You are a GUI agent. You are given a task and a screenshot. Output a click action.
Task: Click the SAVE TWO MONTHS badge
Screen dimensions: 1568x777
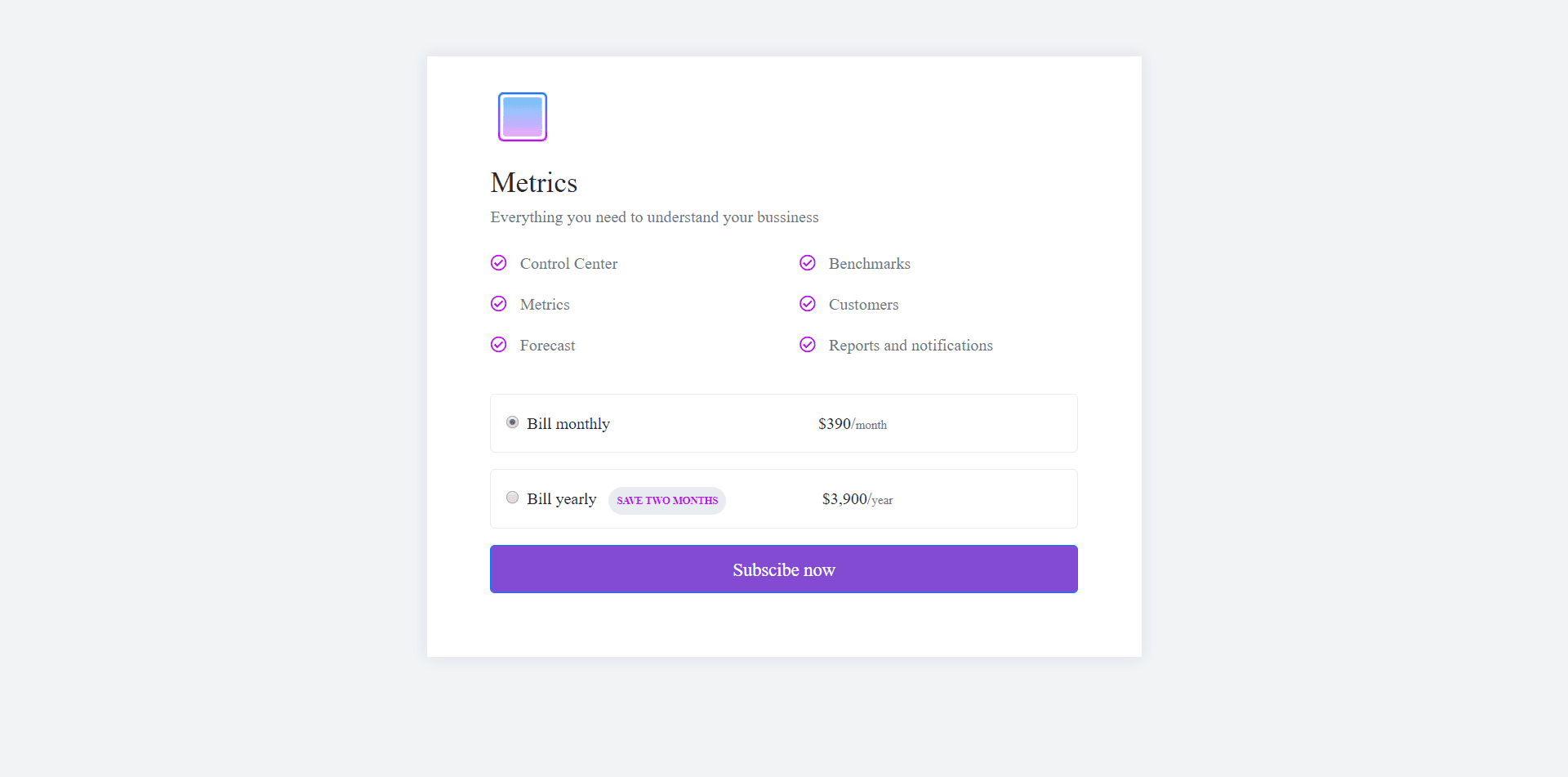(x=666, y=500)
